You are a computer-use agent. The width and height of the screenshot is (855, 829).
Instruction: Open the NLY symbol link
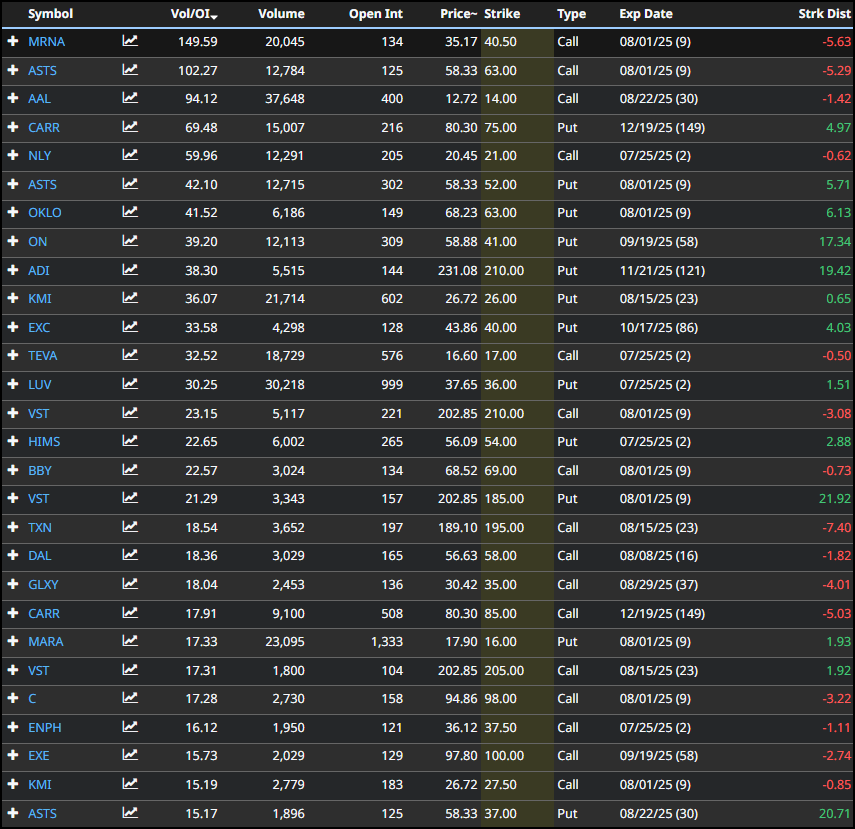(39, 155)
